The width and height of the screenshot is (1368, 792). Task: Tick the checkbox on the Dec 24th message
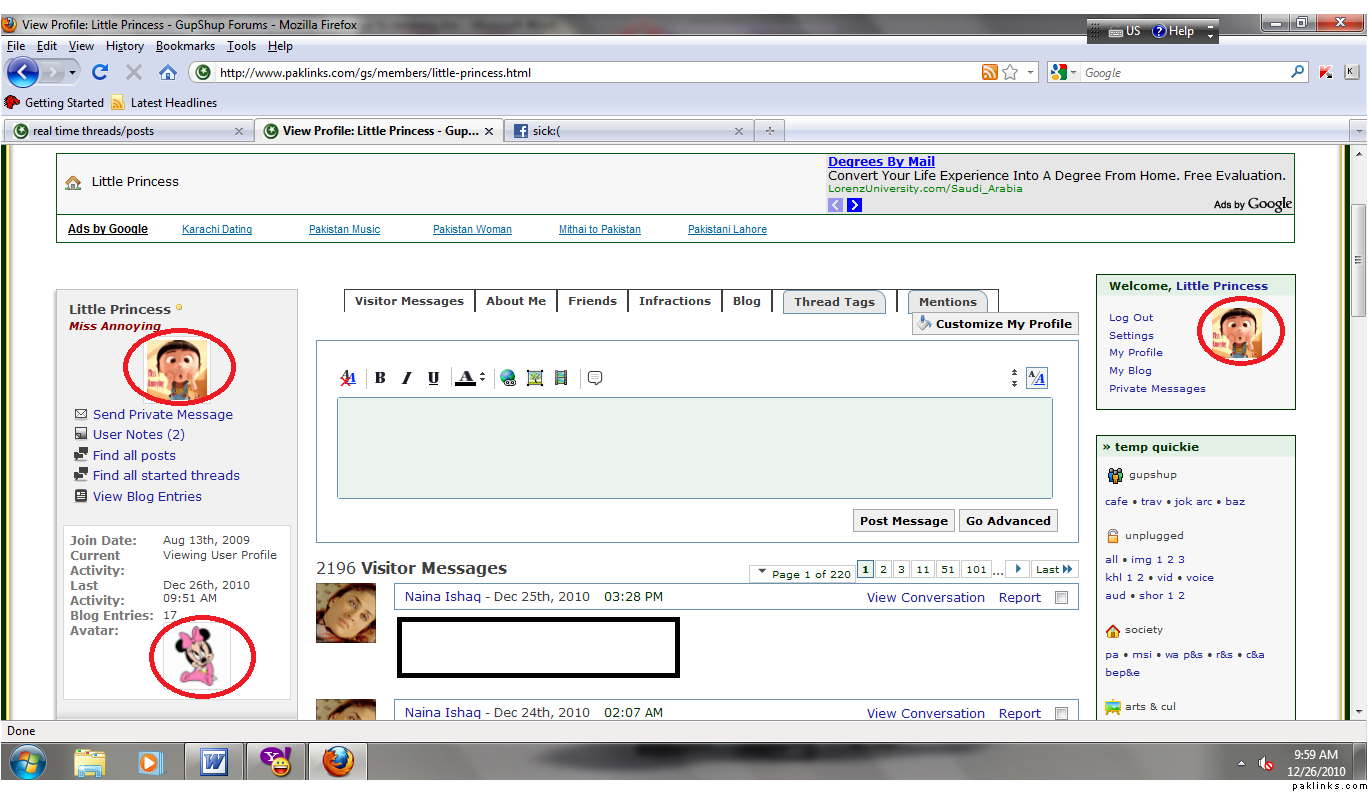tap(1061, 714)
